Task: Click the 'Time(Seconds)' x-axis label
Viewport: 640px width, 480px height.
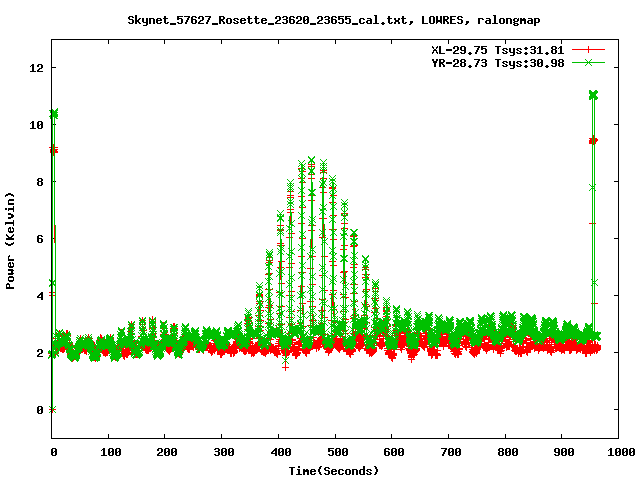Action: 334,471
